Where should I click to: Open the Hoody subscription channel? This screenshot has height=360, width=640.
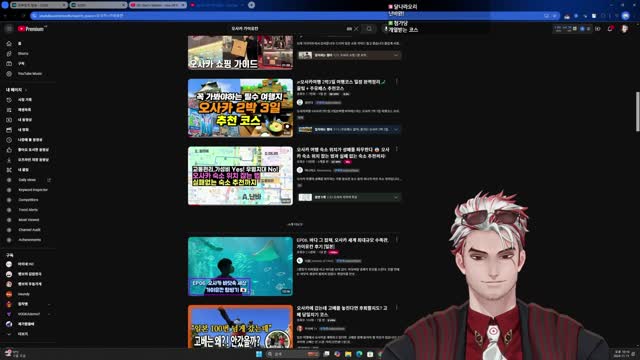point(23,294)
